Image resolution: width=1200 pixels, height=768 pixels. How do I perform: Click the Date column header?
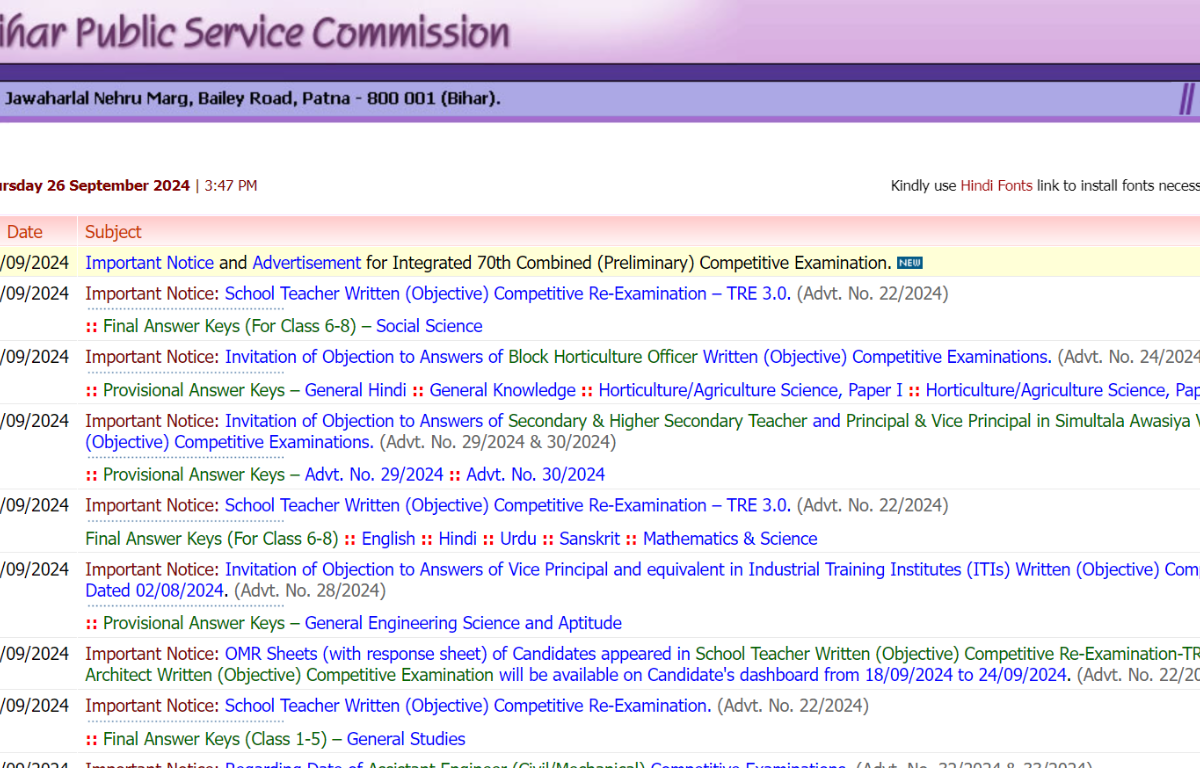point(25,232)
